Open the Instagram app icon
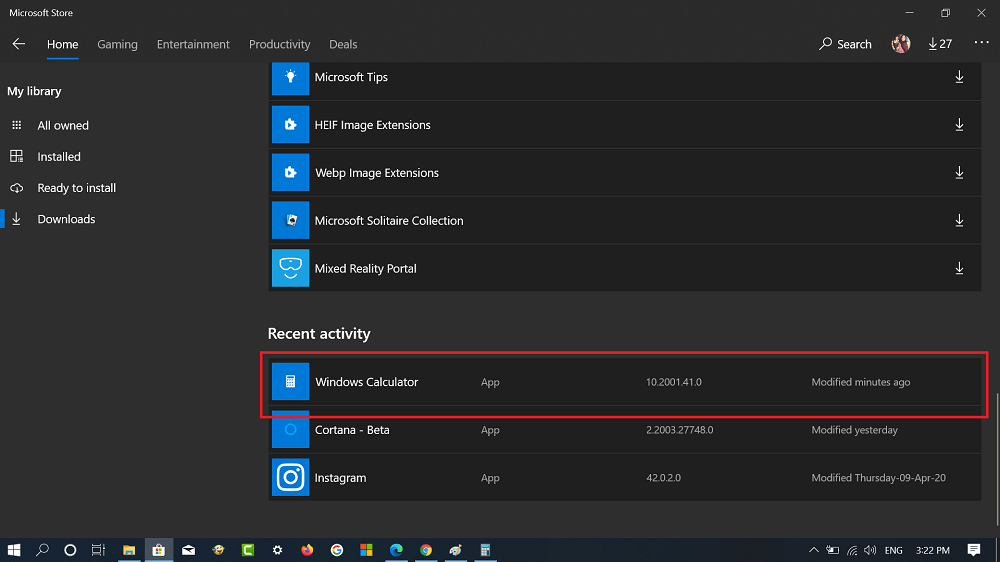The height and width of the screenshot is (562, 1000). click(290, 477)
